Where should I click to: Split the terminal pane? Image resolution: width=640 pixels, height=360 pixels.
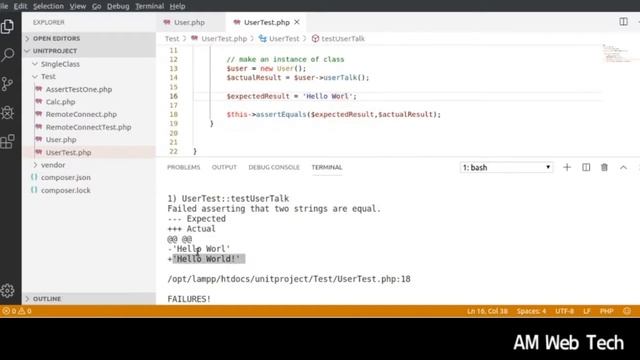pyautogui.click(x=586, y=167)
